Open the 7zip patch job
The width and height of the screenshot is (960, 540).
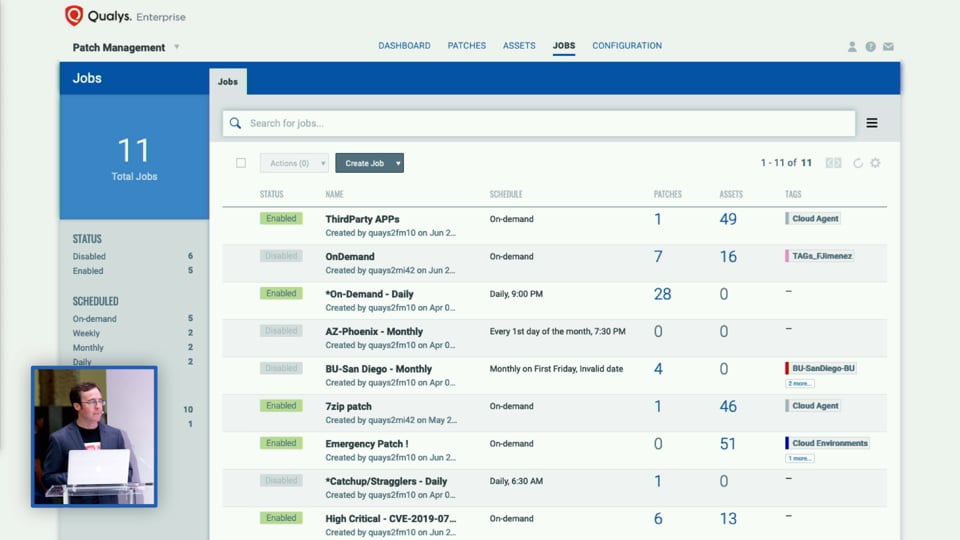pyautogui.click(x=348, y=406)
